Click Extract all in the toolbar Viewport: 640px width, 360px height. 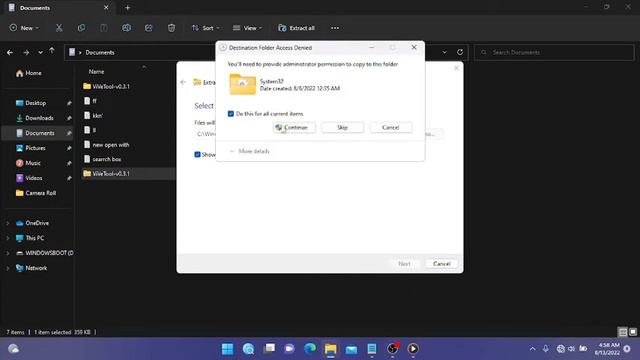[x=296, y=28]
